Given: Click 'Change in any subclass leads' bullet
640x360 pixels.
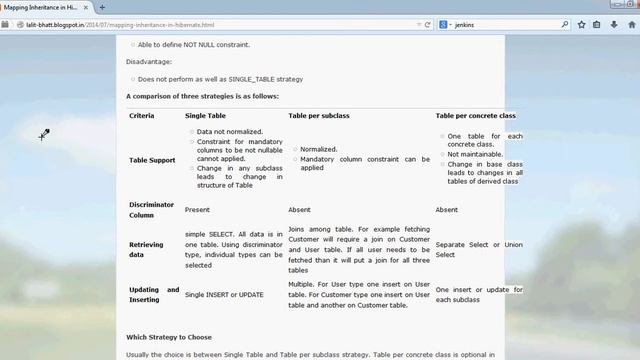Looking at the screenshot, I should click(x=240, y=177).
